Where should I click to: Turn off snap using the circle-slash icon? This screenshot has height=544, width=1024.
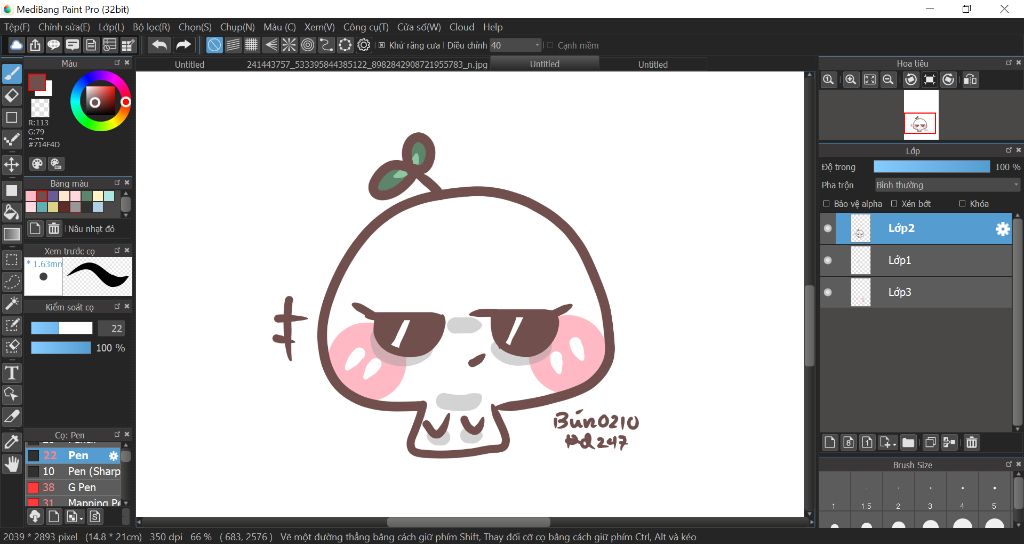pos(214,45)
